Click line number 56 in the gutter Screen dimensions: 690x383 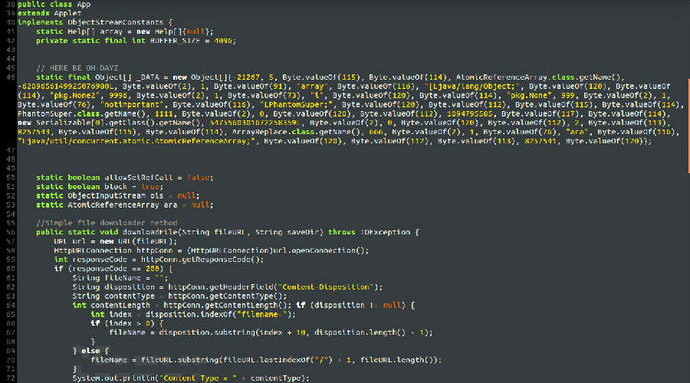point(11,232)
